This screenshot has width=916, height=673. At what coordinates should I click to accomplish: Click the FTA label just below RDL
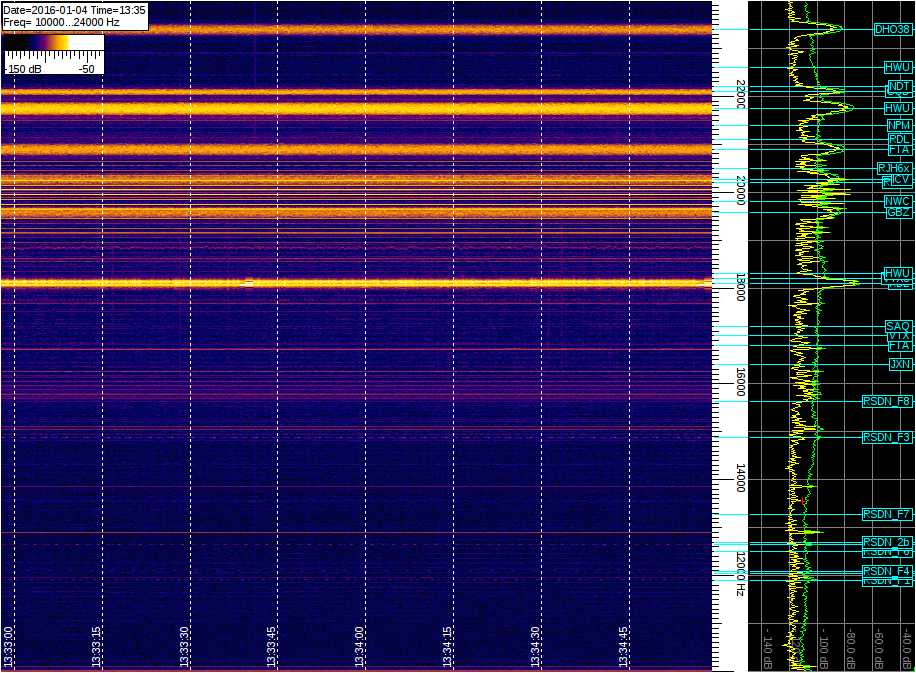coord(900,150)
